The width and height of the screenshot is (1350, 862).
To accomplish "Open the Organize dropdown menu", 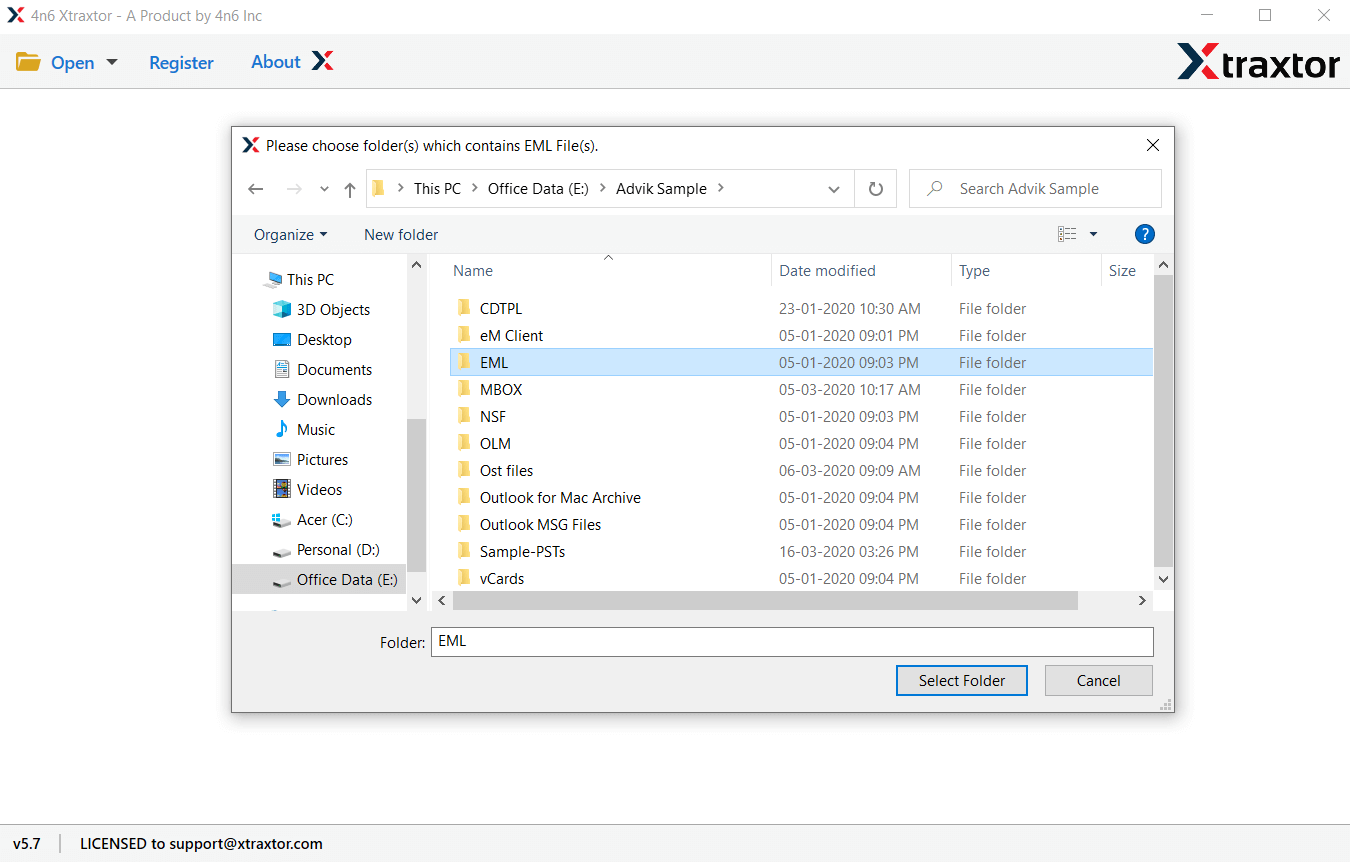I will click(290, 235).
